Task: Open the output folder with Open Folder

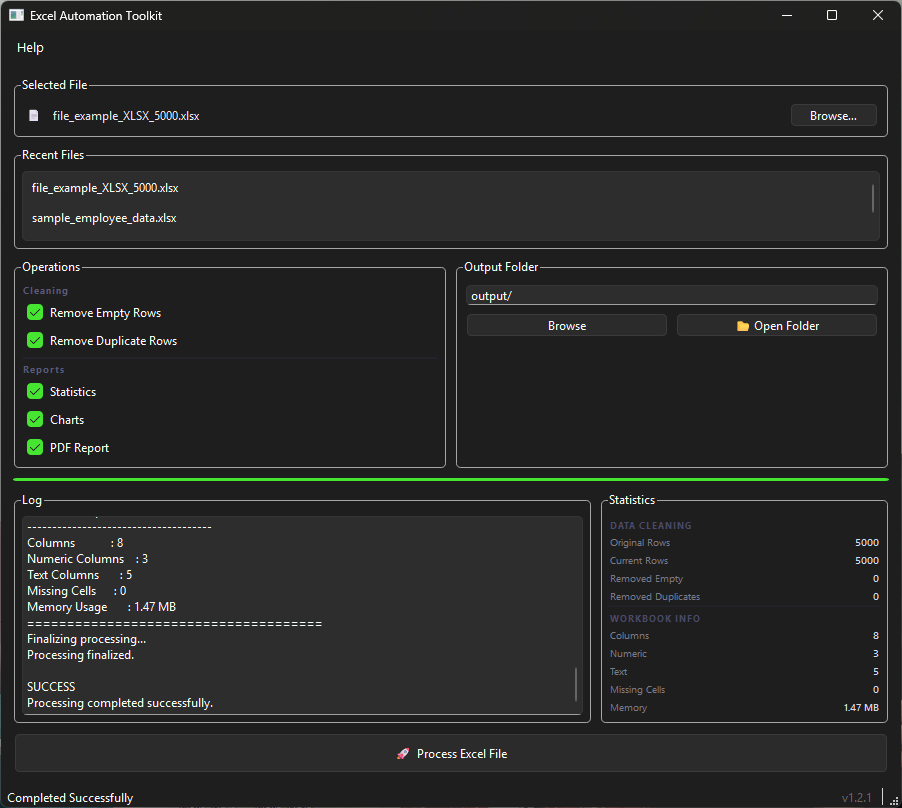Action: pyautogui.click(x=777, y=326)
